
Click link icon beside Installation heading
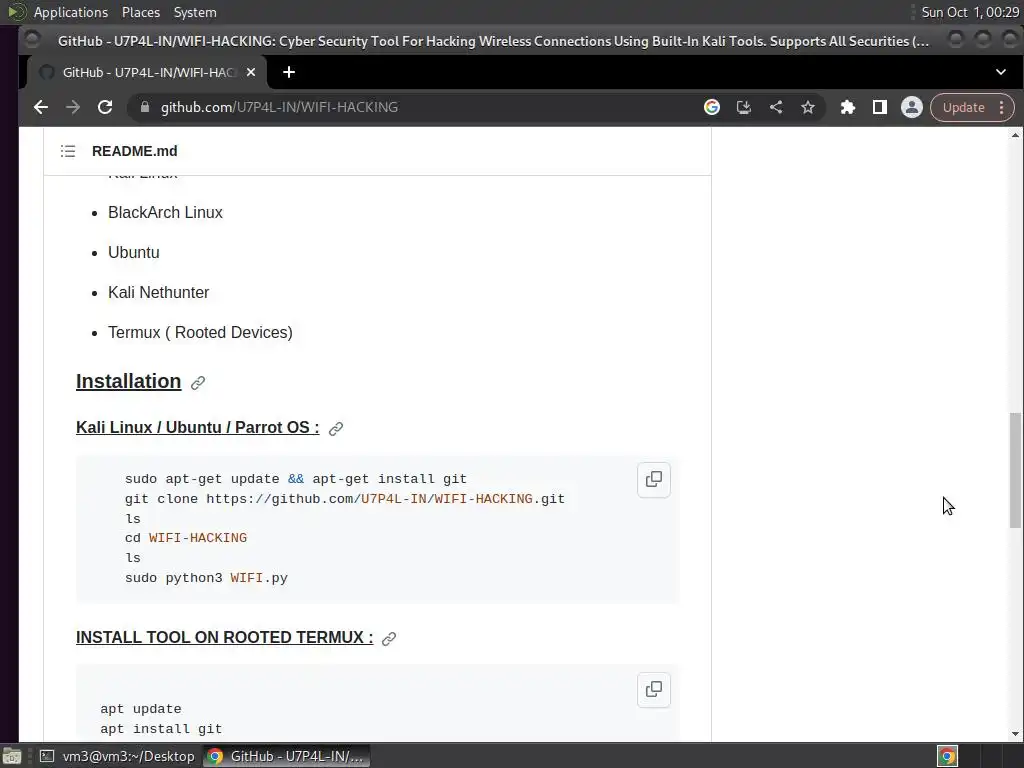(198, 383)
